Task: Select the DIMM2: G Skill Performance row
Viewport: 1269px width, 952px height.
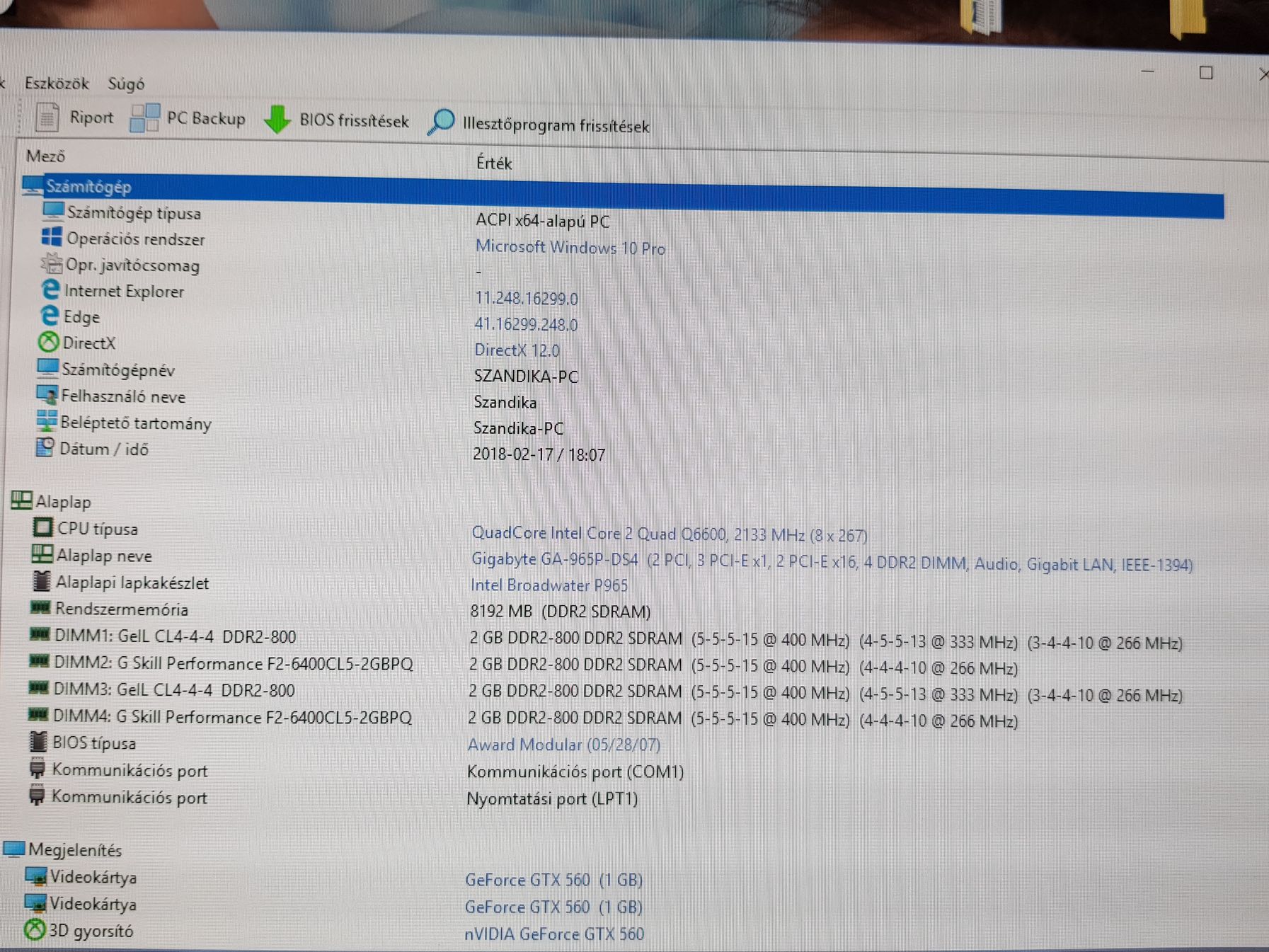Action: [524, 665]
